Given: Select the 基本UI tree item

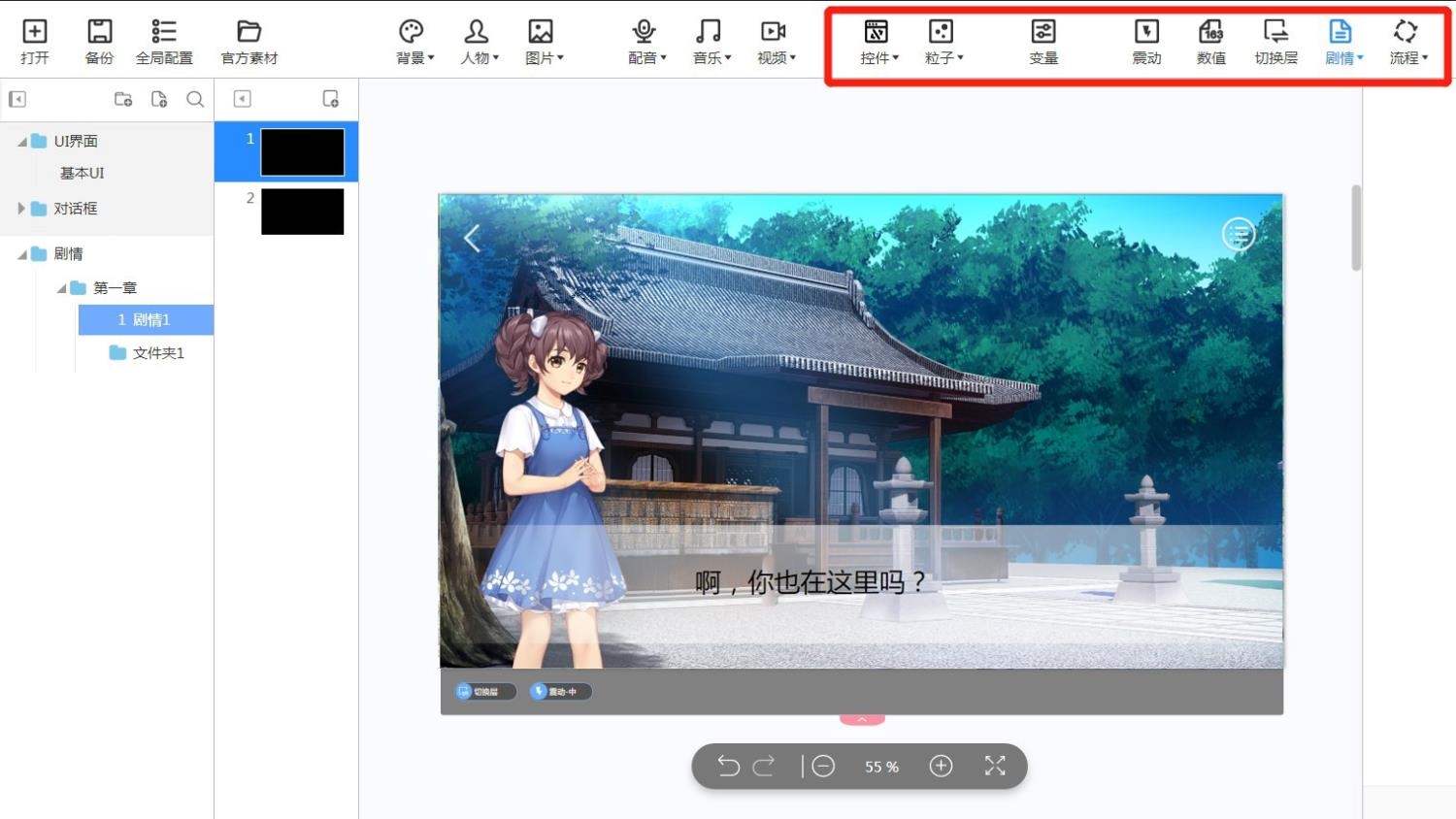Looking at the screenshot, I should coord(82,173).
